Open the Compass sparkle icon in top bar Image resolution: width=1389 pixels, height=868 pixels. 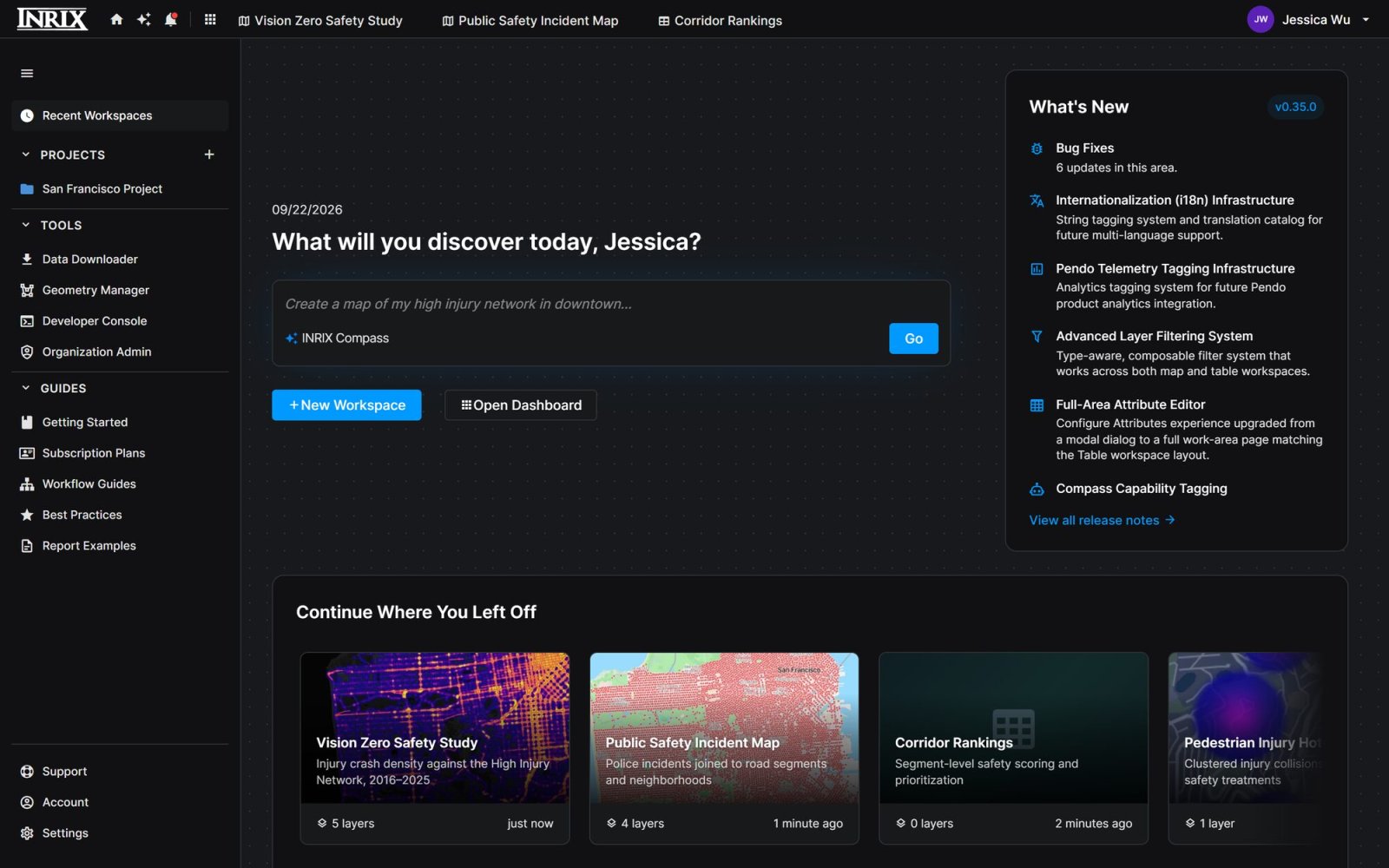(144, 19)
